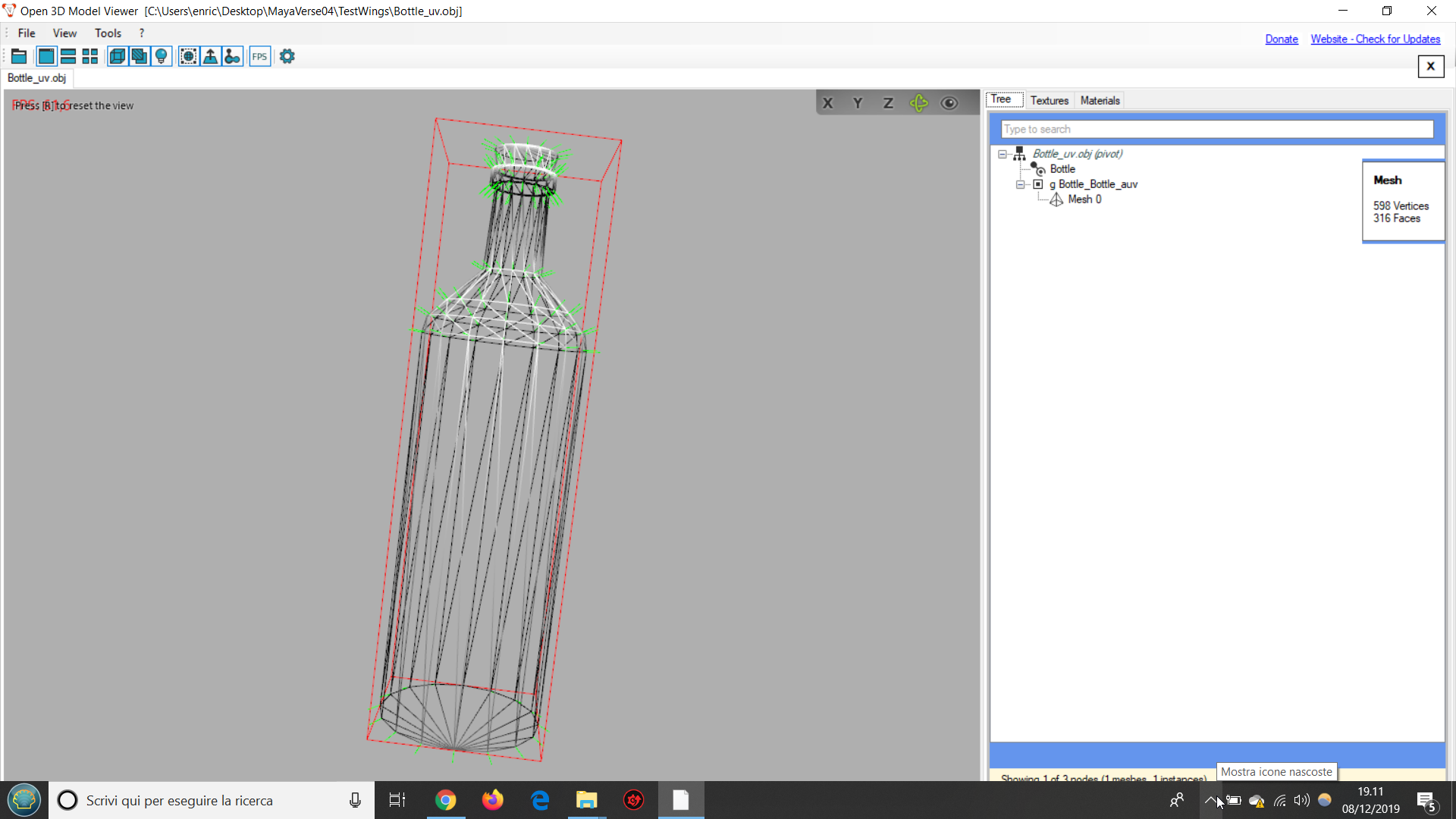
Task: Select the Z axis view button
Action: point(888,103)
